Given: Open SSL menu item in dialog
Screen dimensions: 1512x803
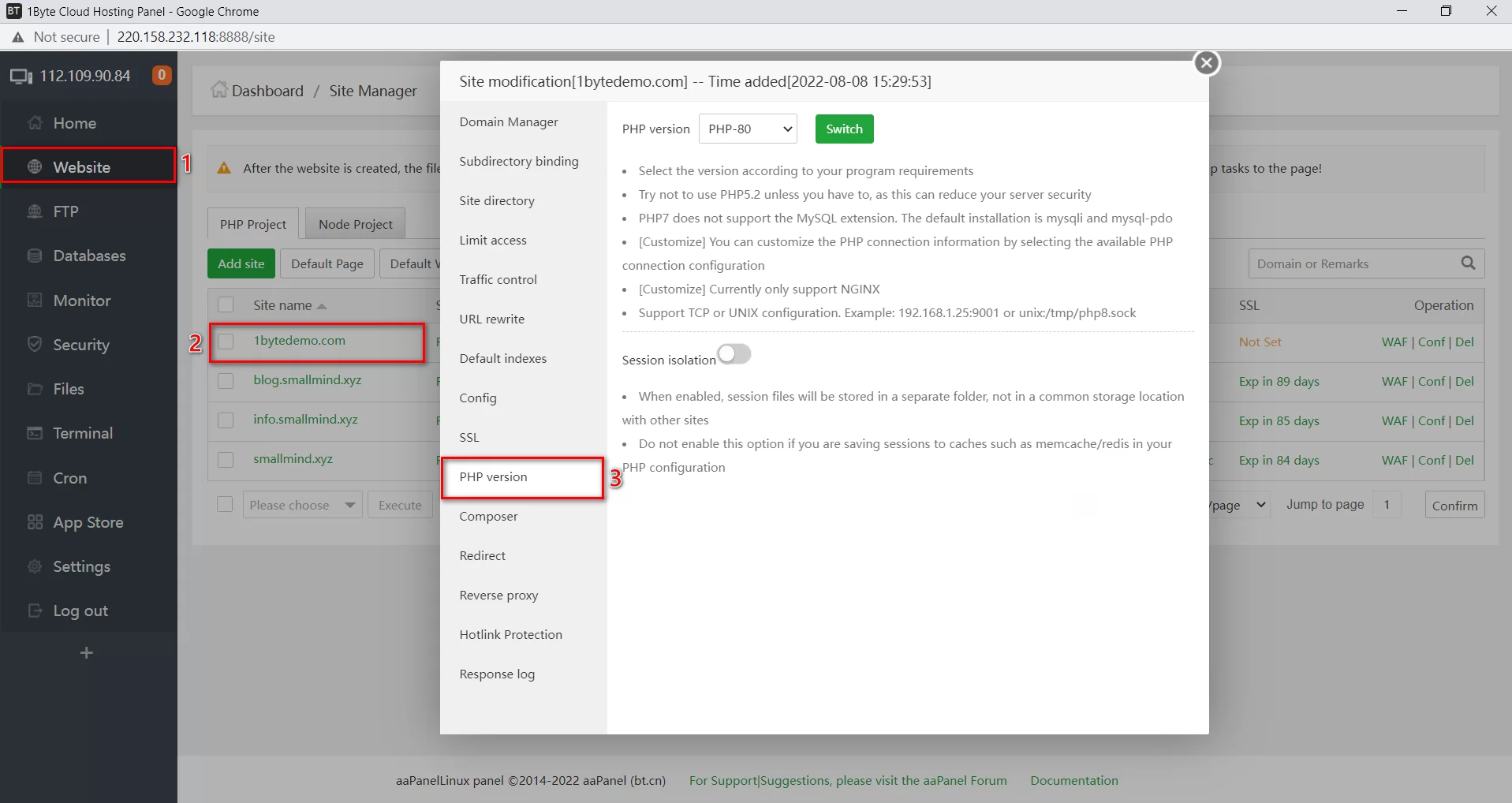Looking at the screenshot, I should click(x=469, y=438).
